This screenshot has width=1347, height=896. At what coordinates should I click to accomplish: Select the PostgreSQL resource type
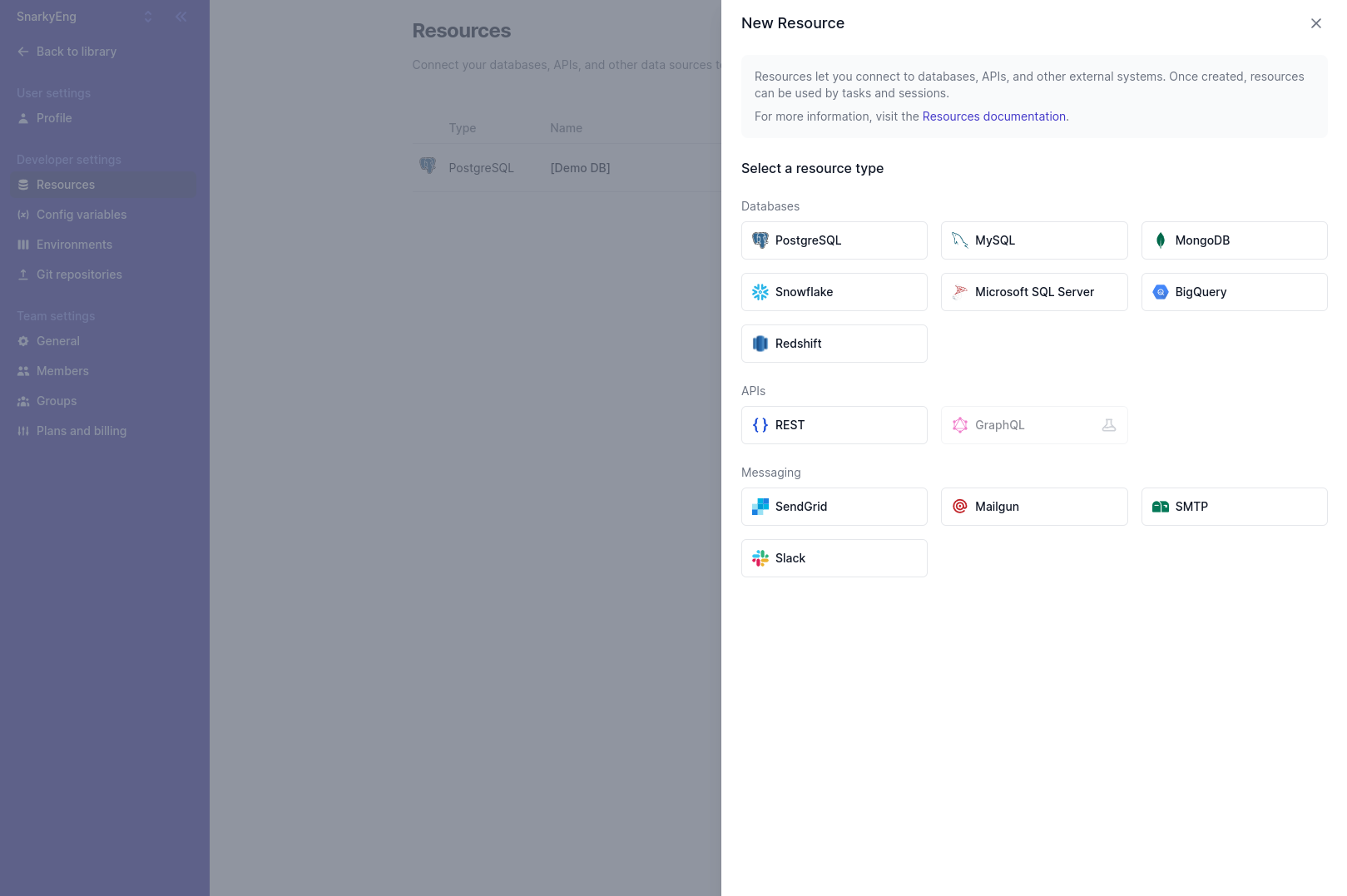[834, 240]
